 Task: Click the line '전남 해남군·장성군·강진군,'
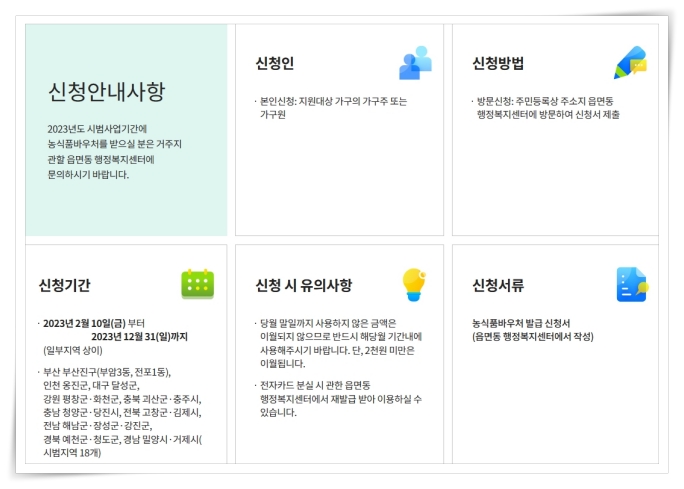click(x=98, y=426)
